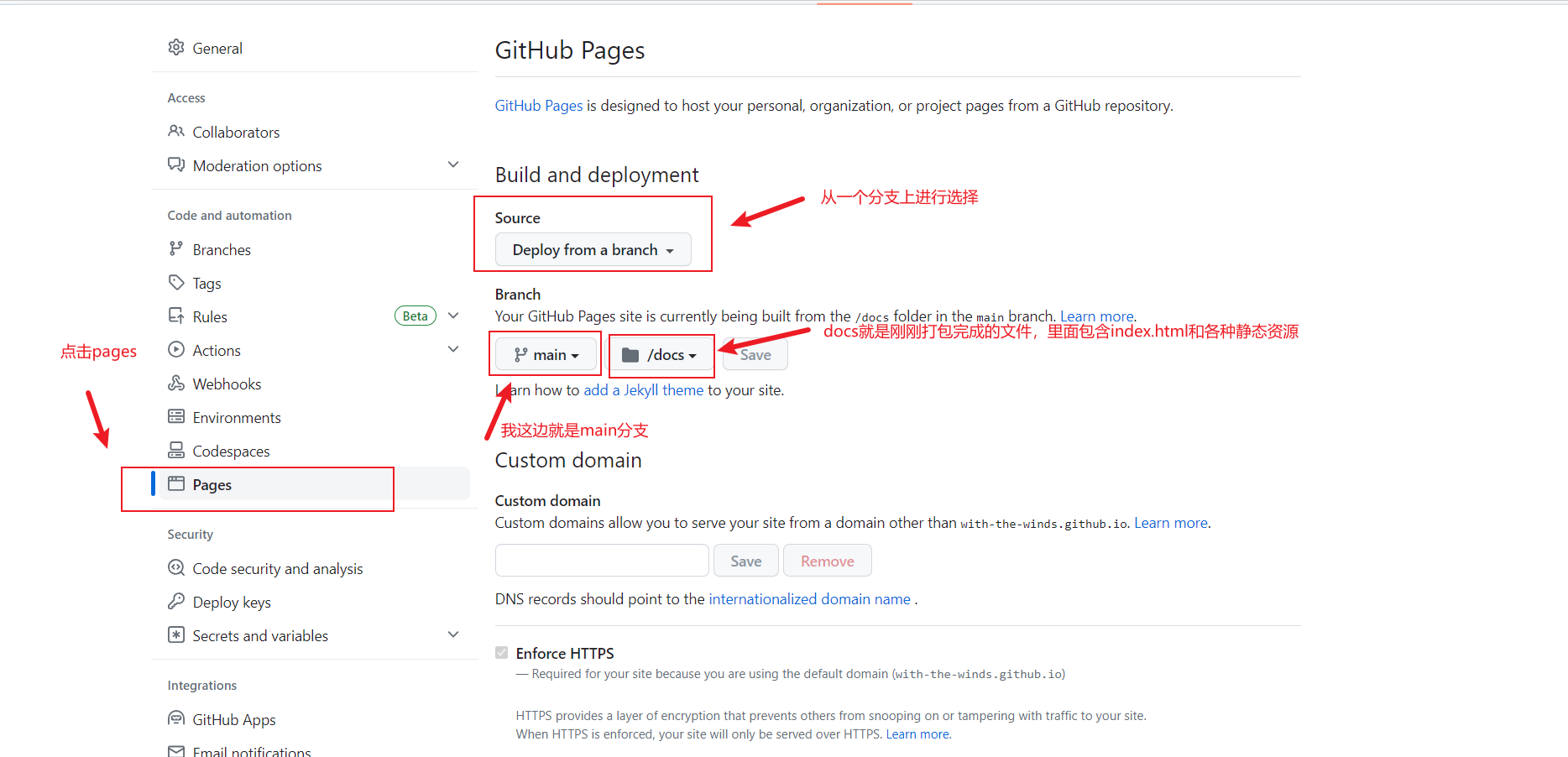Open Codespaces settings
This screenshot has width=1568, height=757.
[231, 451]
